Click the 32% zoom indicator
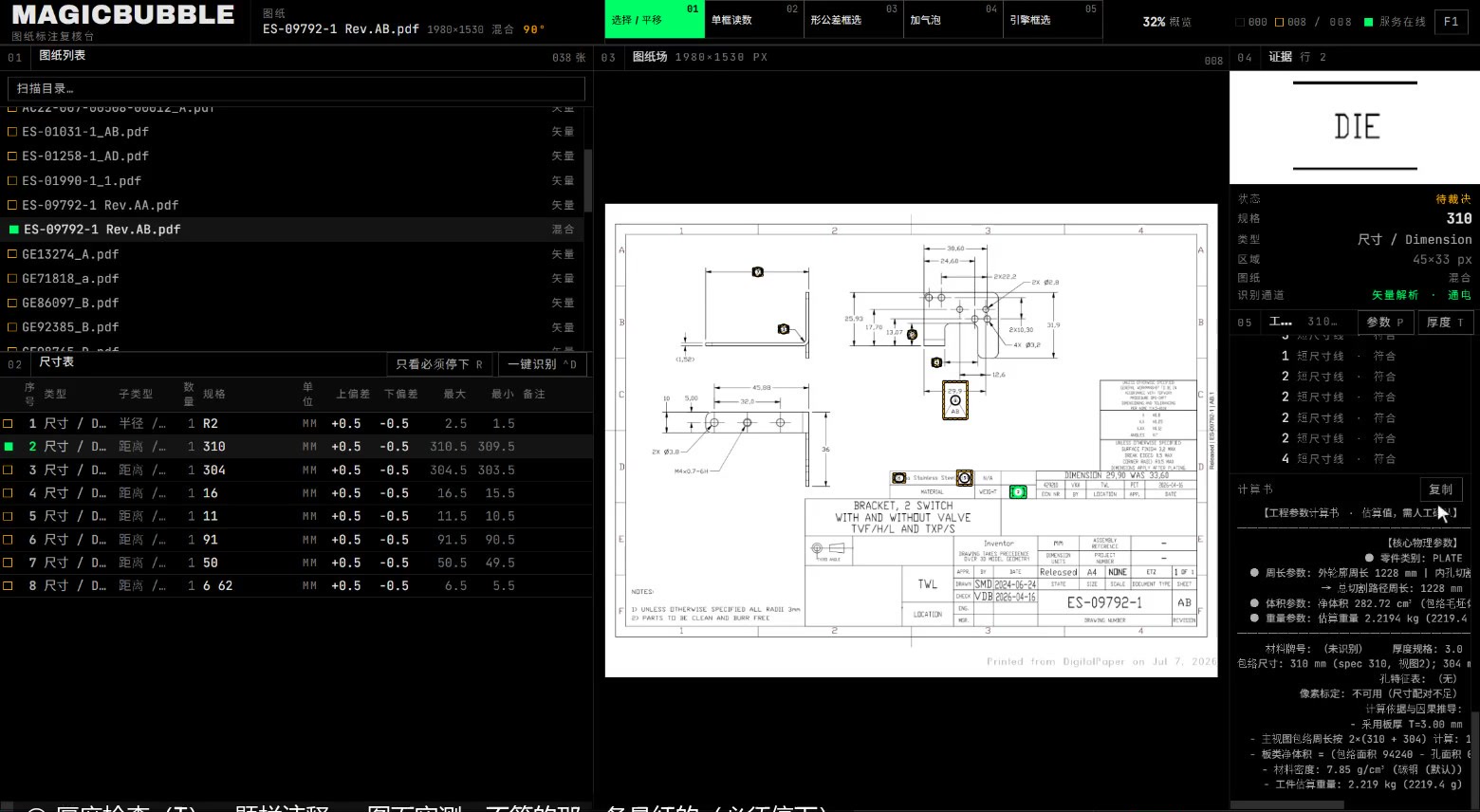The height and width of the screenshot is (812, 1480). pos(1154,22)
